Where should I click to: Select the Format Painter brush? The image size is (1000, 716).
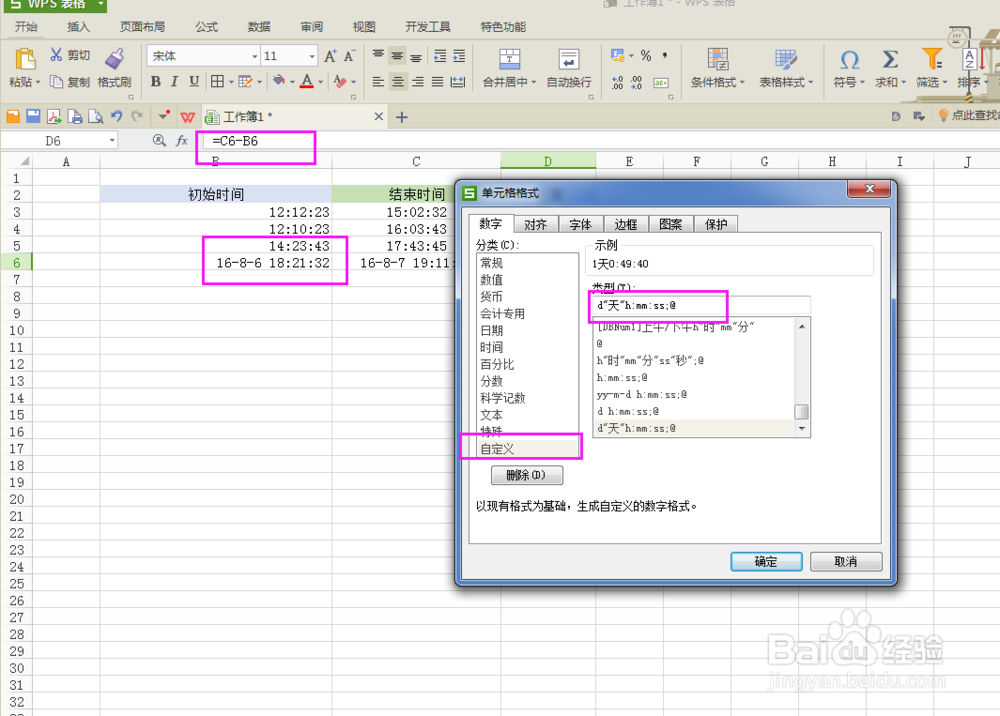tap(115, 59)
